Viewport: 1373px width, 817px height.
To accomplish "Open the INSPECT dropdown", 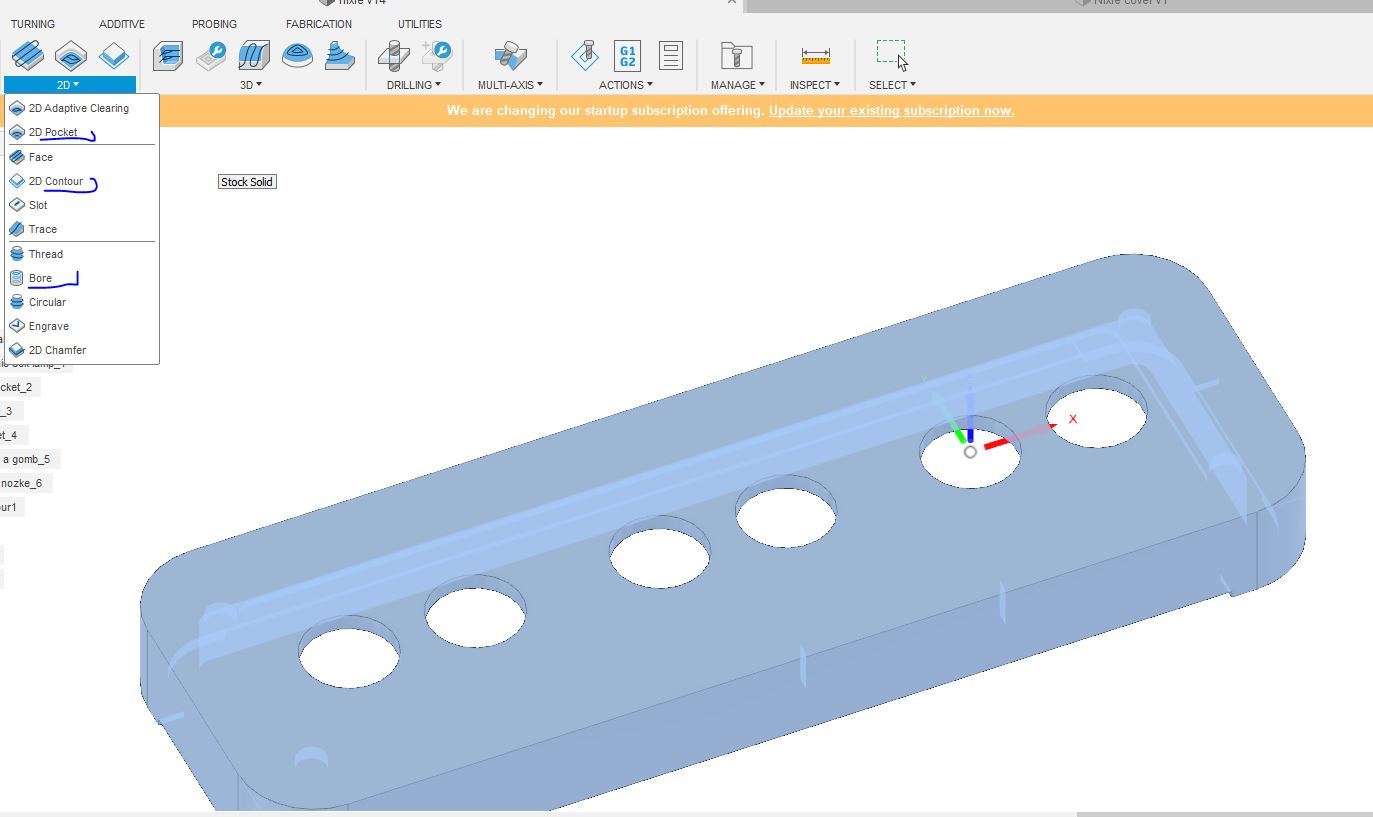I will [815, 85].
